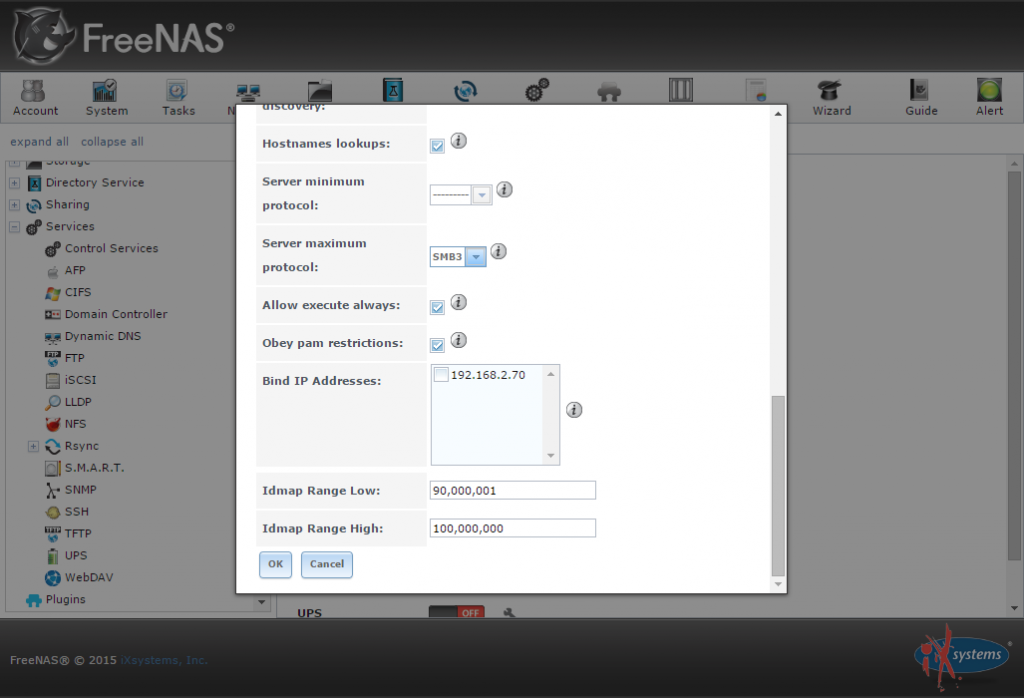Check the Alert status indicator

tap(988, 97)
